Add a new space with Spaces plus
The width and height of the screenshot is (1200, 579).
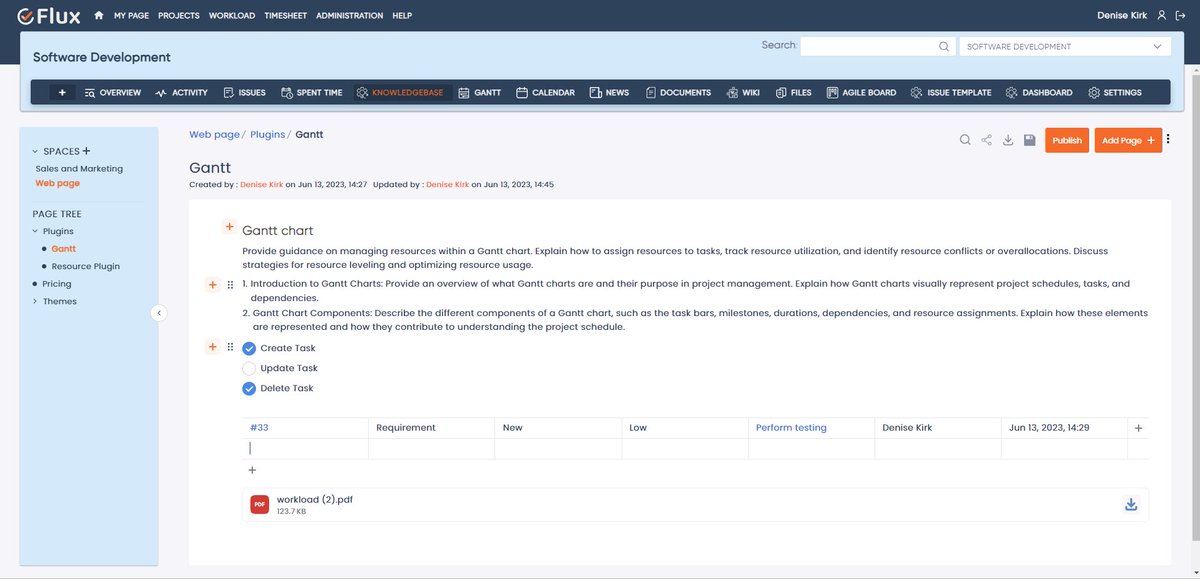(86, 151)
